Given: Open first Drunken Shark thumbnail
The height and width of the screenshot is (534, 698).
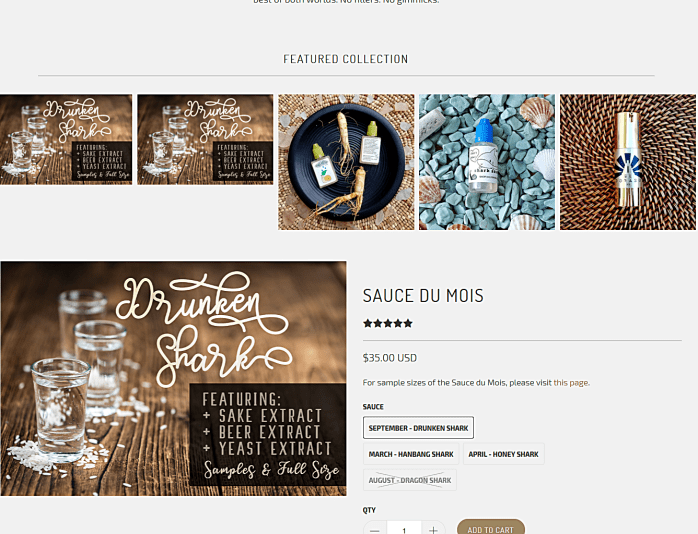Looking at the screenshot, I should pyautogui.click(x=66, y=139).
